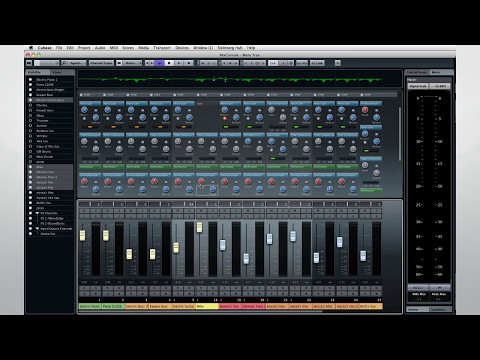The image size is (480, 360).
Task: Select the Piano CLIDE channel name label
Action: click(113, 306)
